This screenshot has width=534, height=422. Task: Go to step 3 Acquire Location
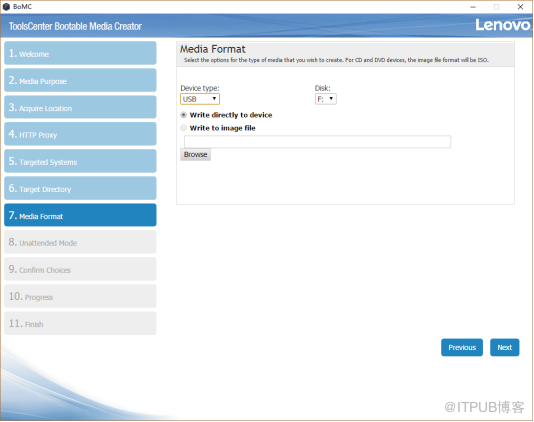[80, 107]
